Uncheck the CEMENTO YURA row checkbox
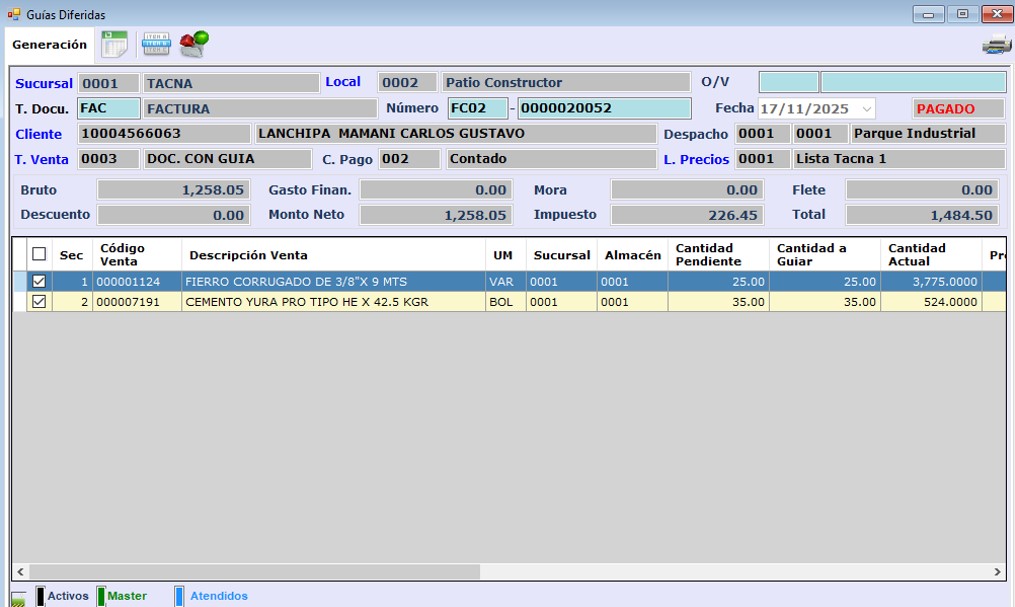The image size is (1015, 607). (39, 302)
